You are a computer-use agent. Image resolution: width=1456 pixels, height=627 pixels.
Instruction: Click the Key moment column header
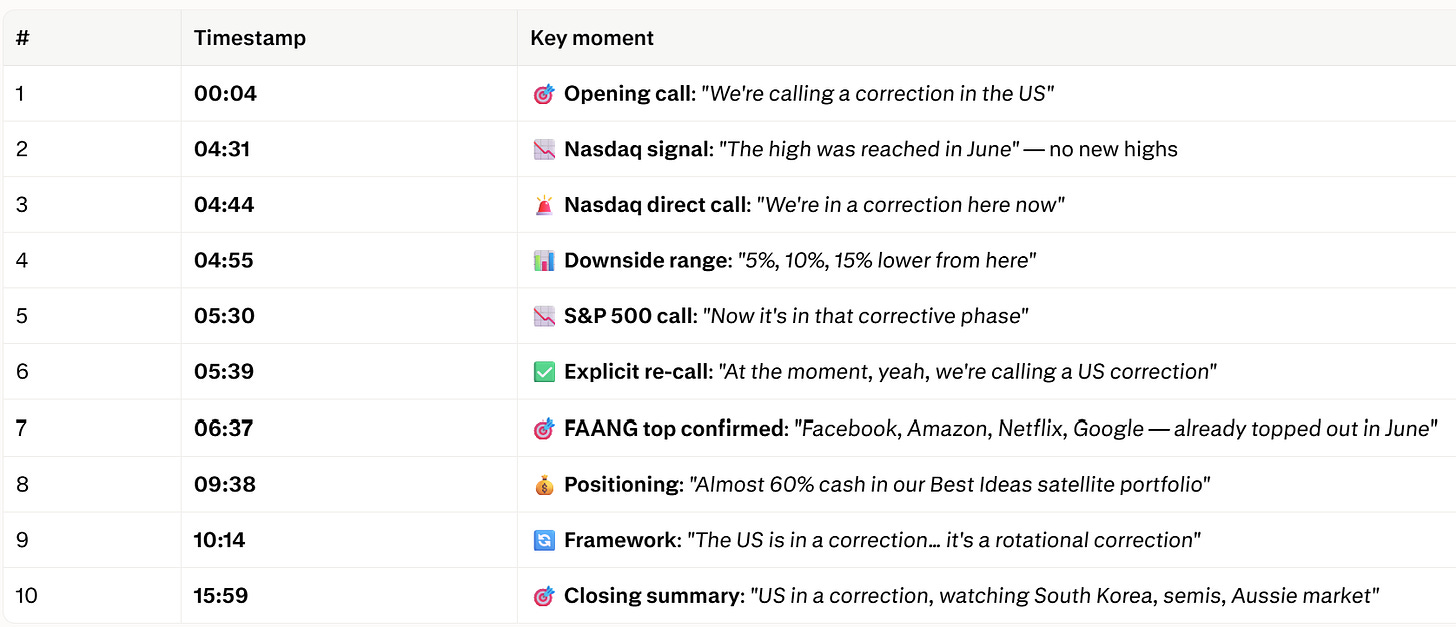pos(592,38)
